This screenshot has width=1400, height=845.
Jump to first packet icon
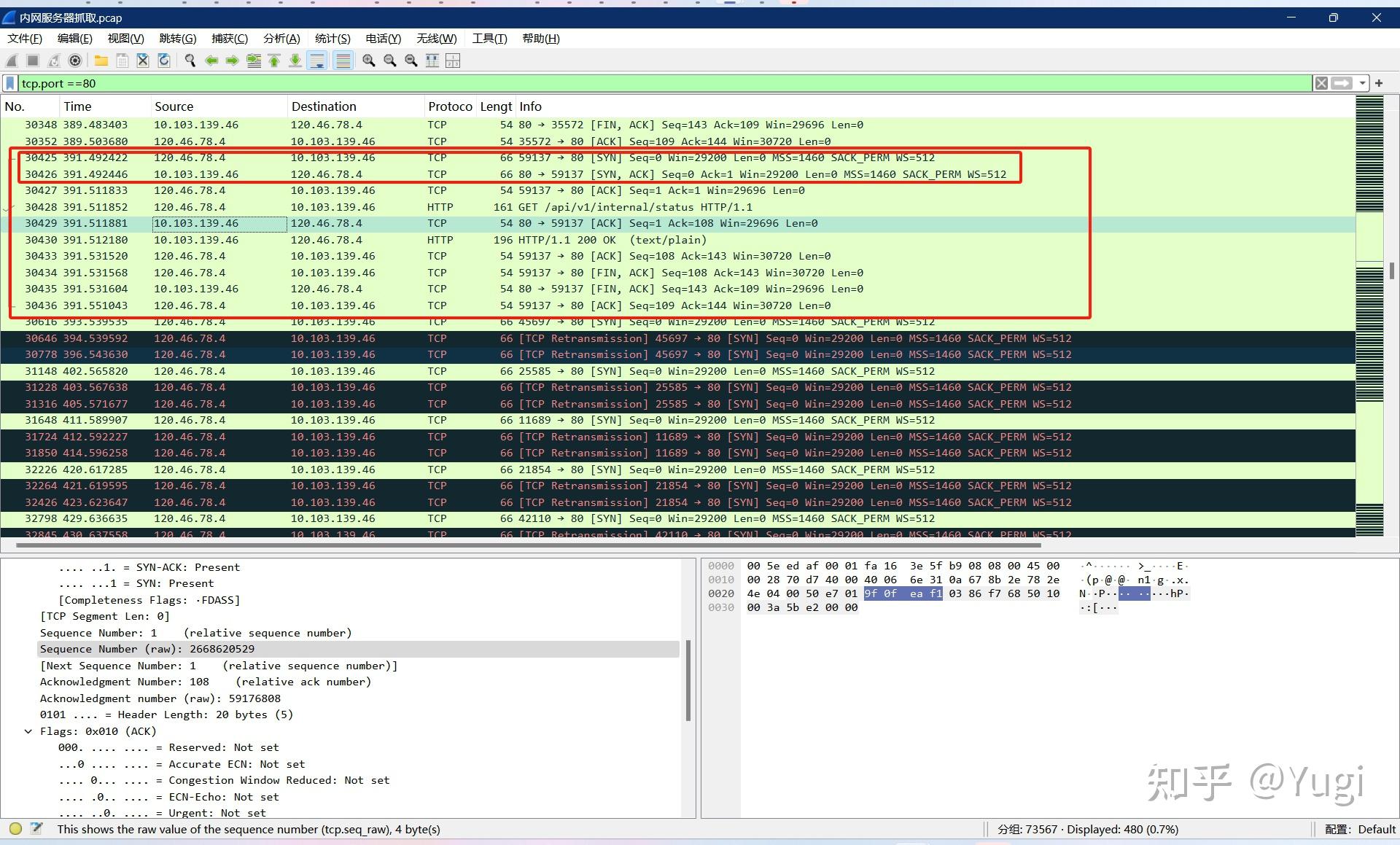274,61
